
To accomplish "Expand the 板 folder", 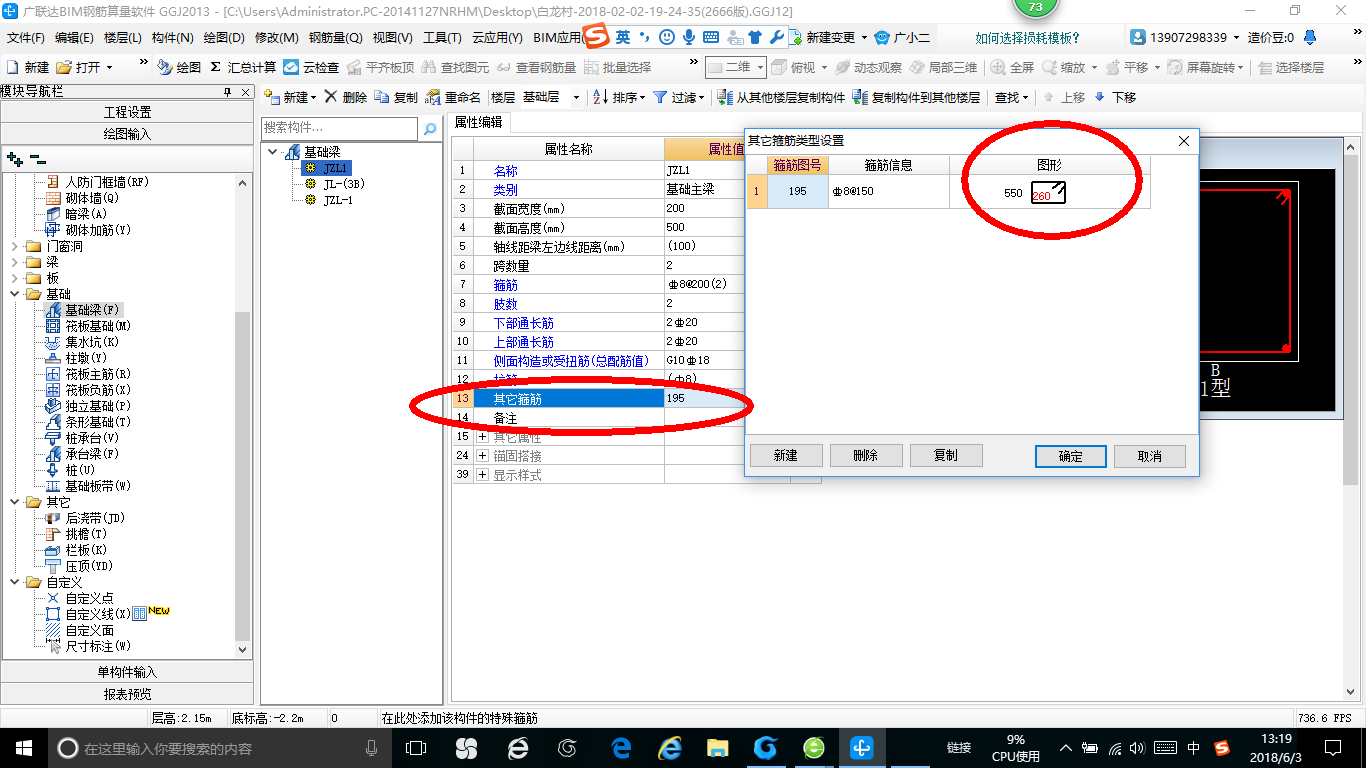I will tap(14, 278).
